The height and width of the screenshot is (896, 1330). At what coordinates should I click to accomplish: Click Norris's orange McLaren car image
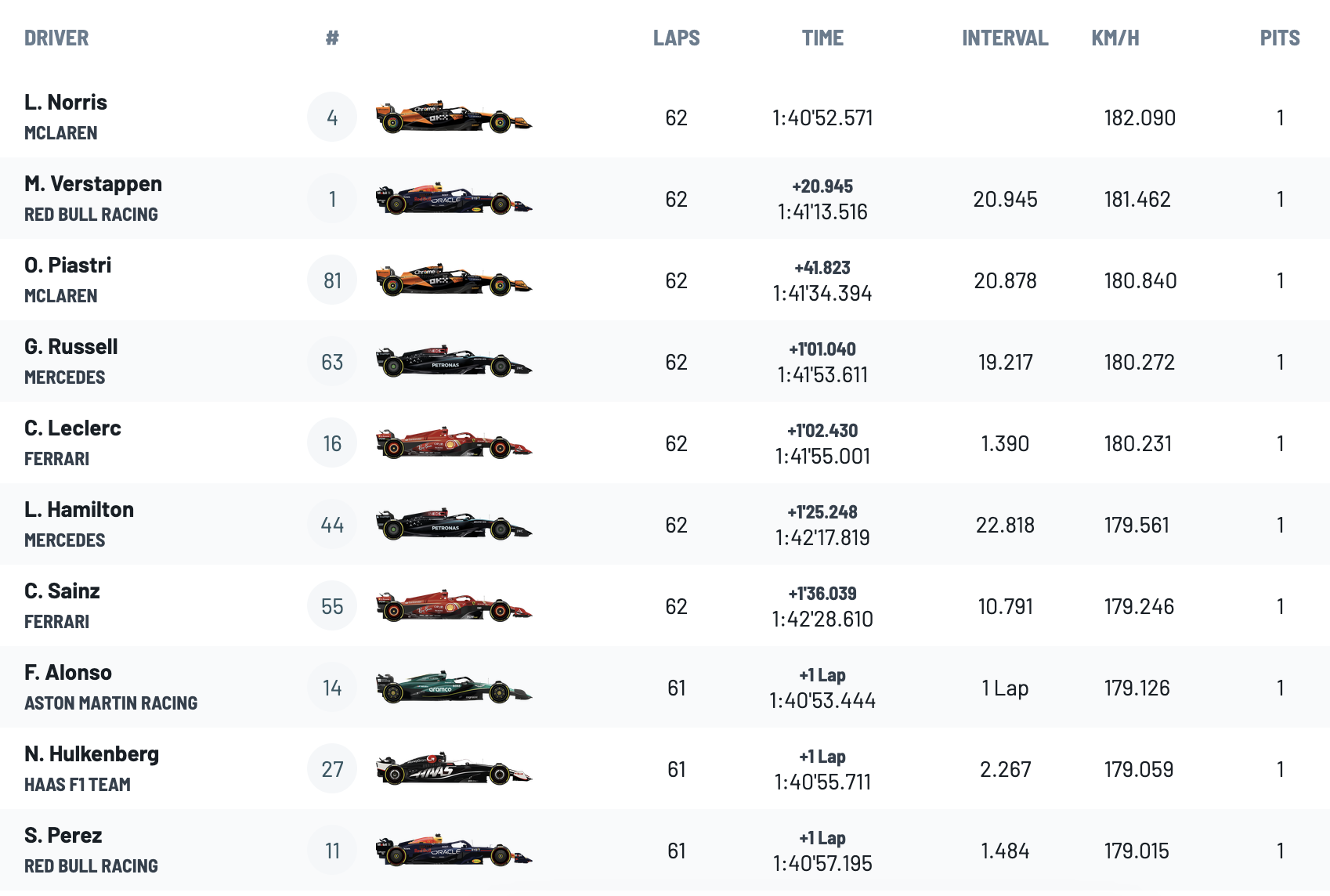click(454, 118)
